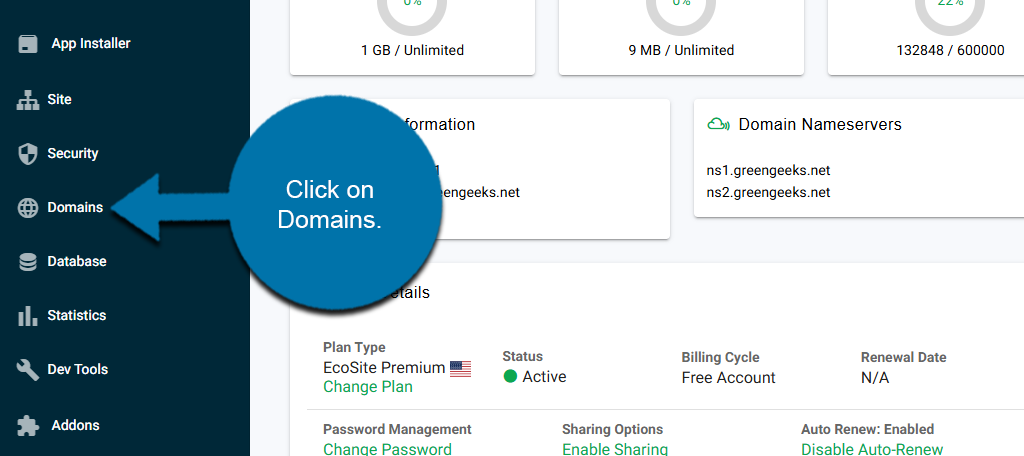The height and width of the screenshot is (456, 1024).
Task: Click the Enable Sharing link
Action: (614, 450)
